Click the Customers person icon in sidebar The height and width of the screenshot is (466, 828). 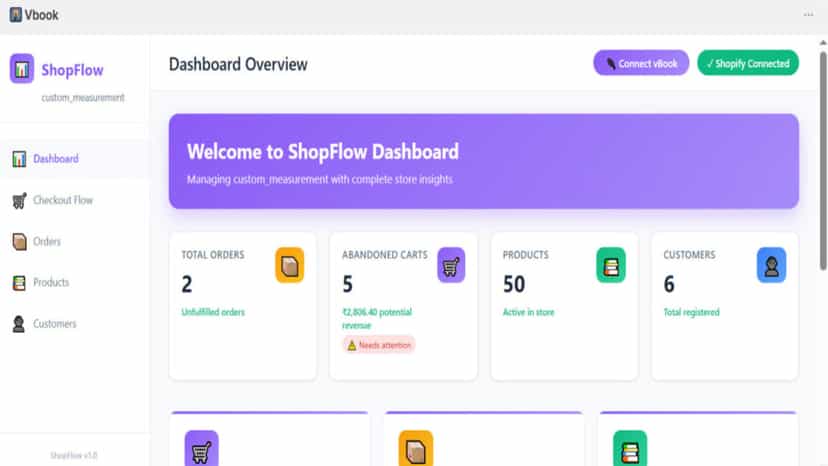click(19, 324)
